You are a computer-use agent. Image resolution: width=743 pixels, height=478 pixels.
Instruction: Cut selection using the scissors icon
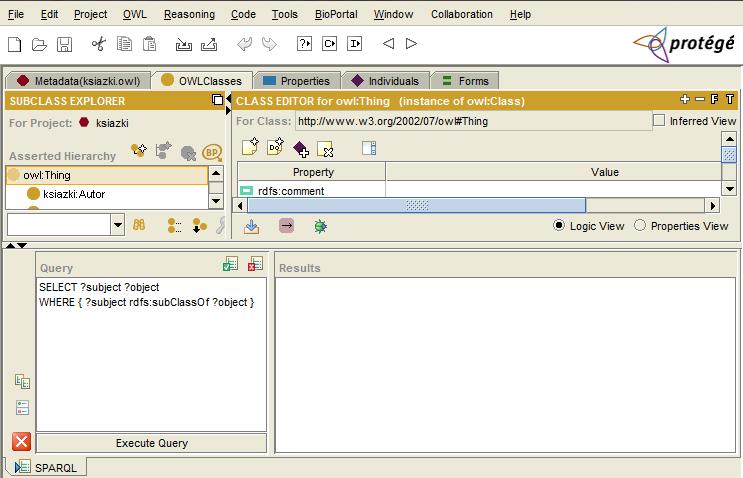tap(99, 44)
